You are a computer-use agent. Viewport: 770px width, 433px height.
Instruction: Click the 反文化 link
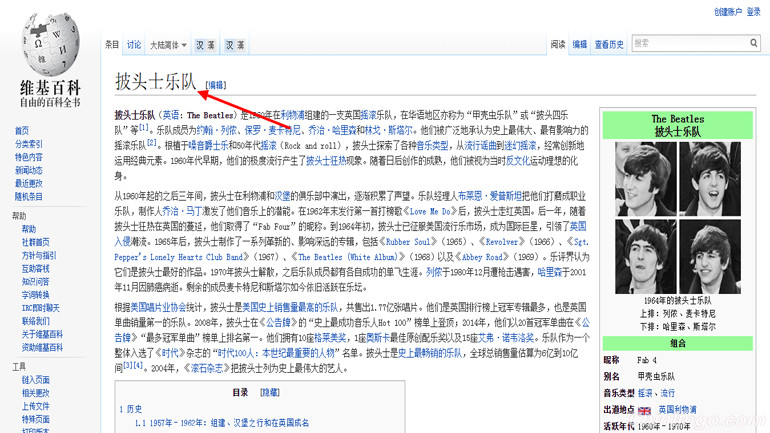[x=518, y=161]
